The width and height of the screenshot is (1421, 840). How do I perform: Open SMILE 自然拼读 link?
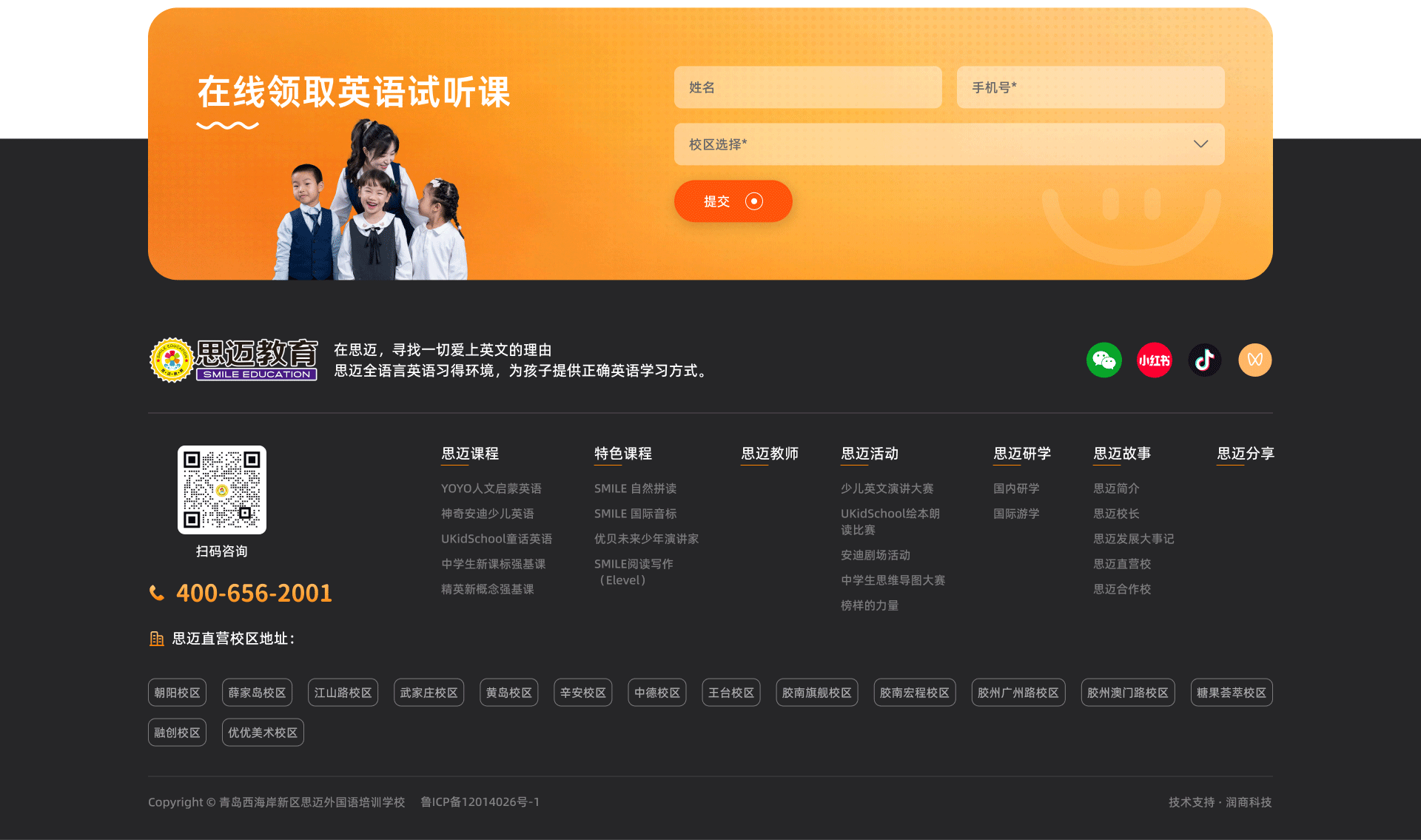(635, 488)
